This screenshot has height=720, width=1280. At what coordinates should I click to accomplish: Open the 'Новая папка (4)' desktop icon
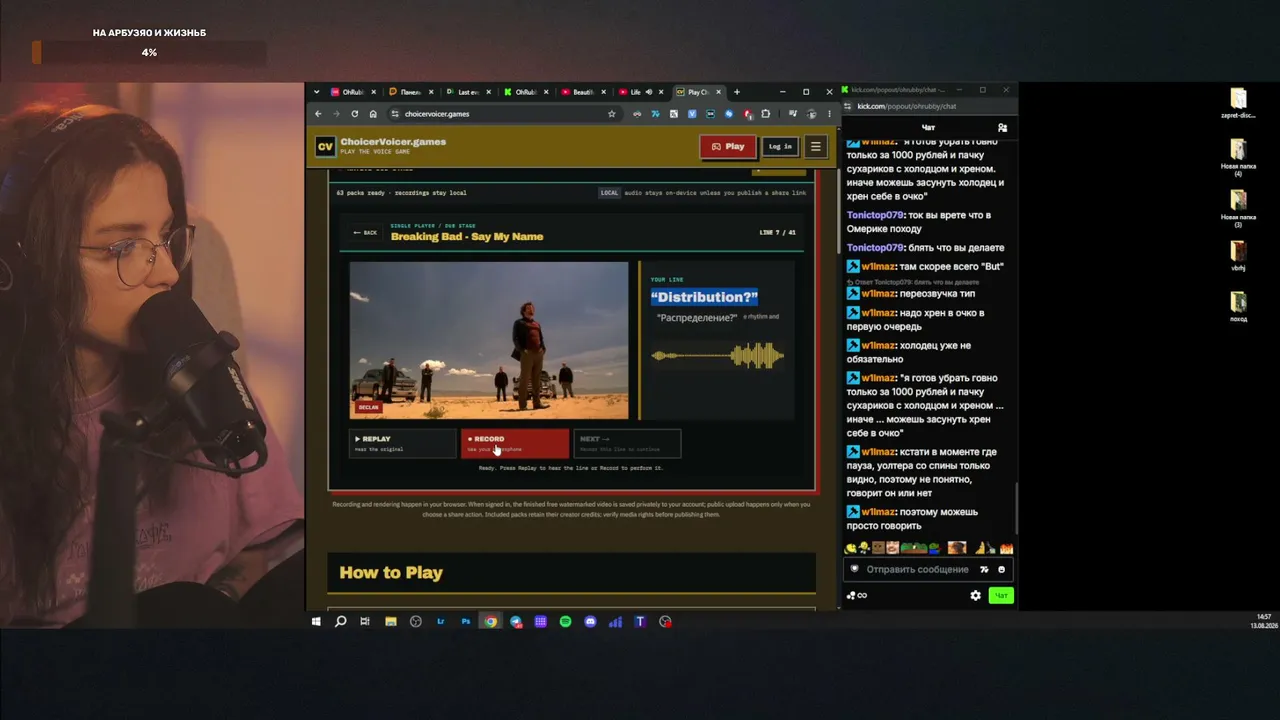(x=1238, y=157)
